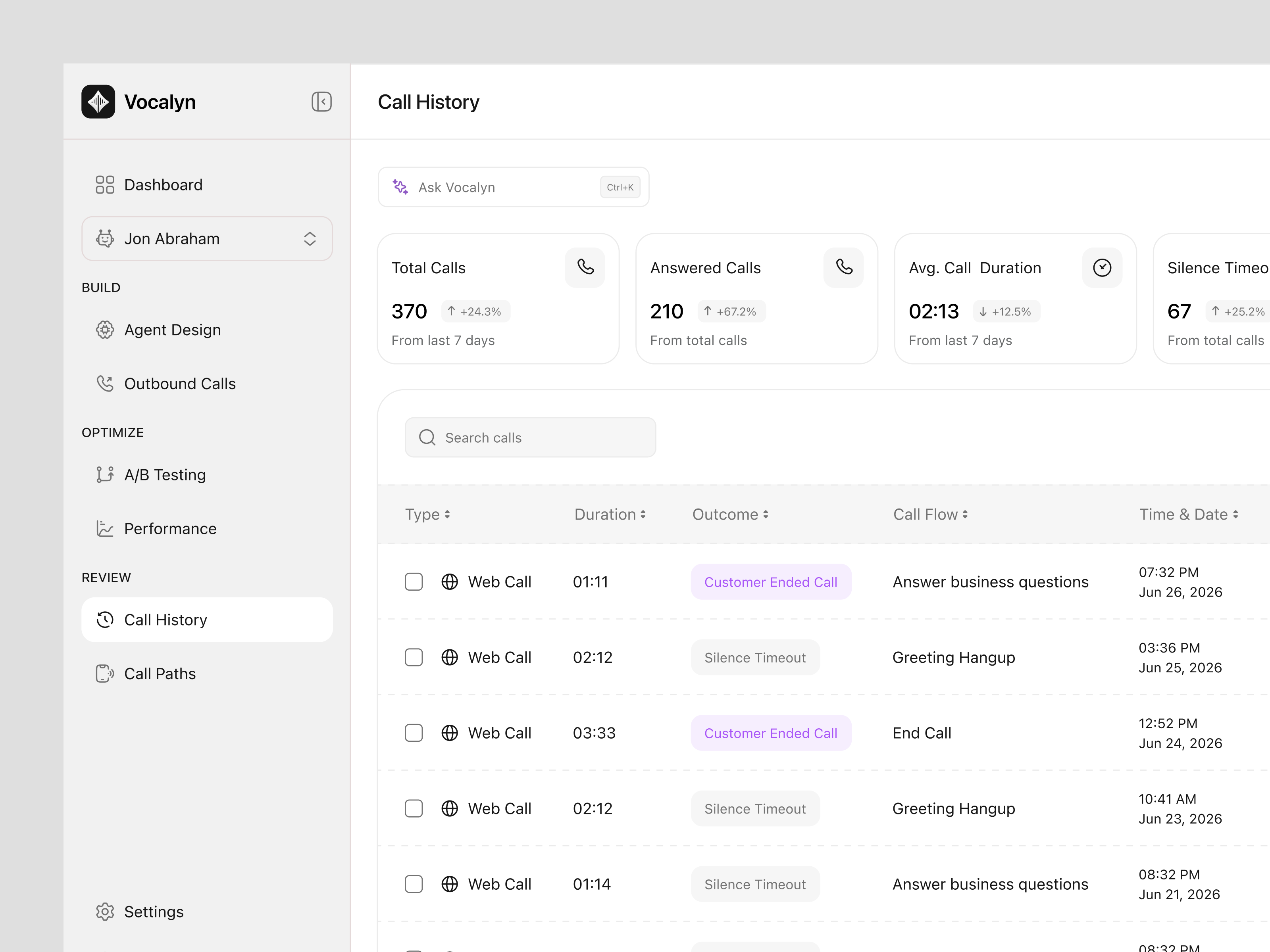This screenshot has width=1270, height=952.
Task: Click the Call Paths phone icon
Action: click(x=104, y=674)
